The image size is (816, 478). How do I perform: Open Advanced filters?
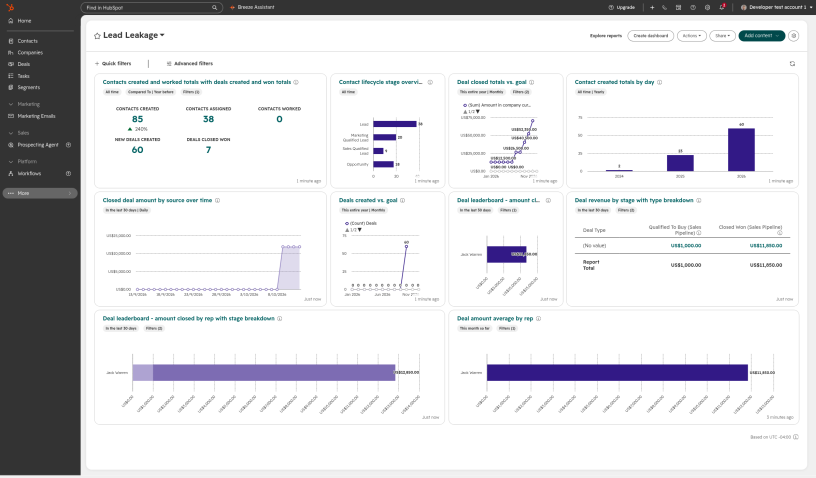(189, 63)
